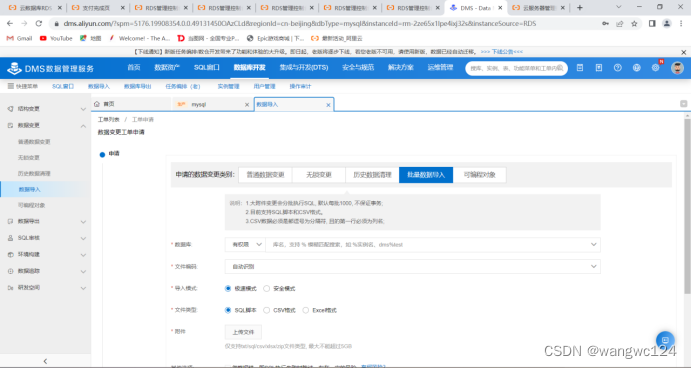Viewport: 692px width, 368px height.
Task: Open the floating chat assistant button
Action: coord(665,340)
